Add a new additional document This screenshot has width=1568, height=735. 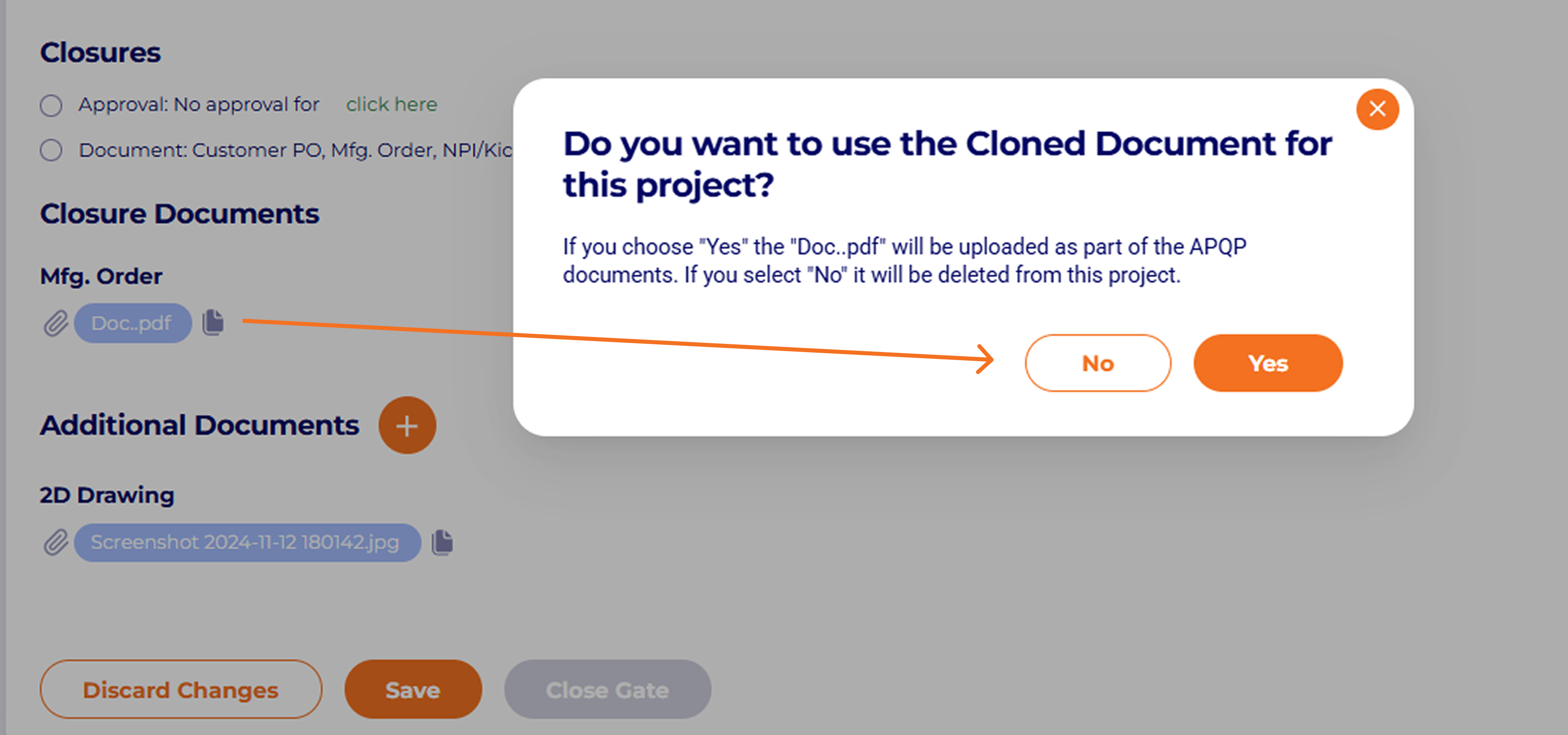pyautogui.click(x=407, y=425)
